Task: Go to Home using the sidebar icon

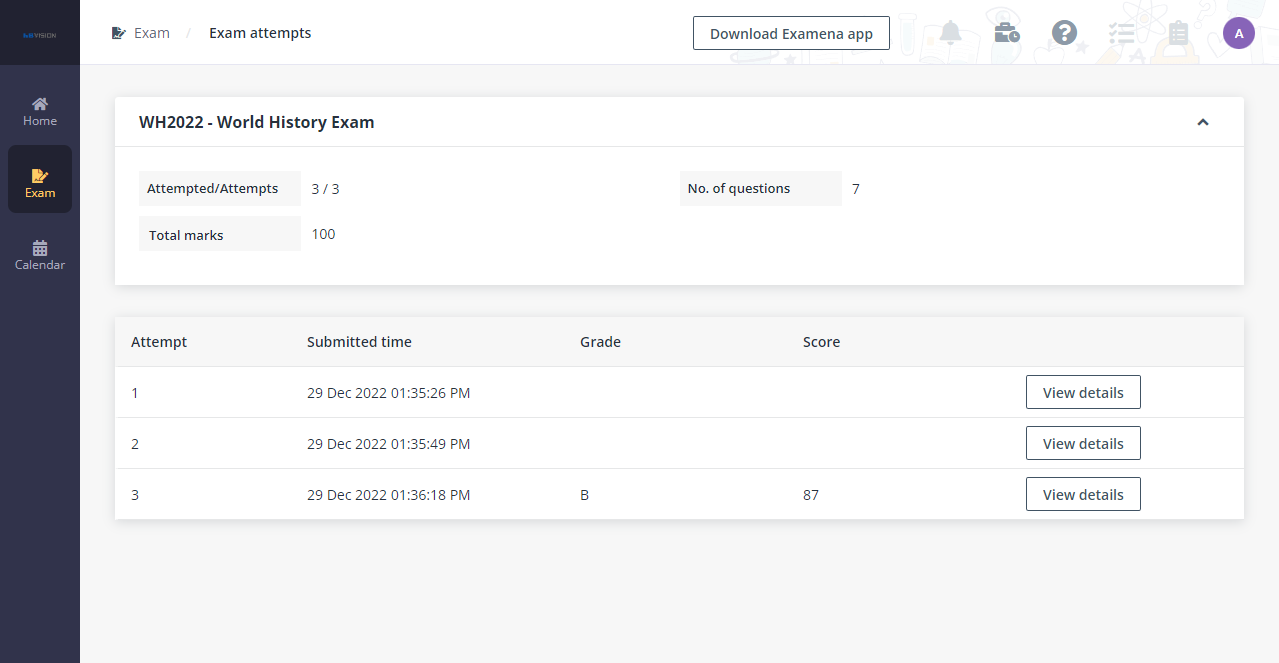Action: point(39,110)
